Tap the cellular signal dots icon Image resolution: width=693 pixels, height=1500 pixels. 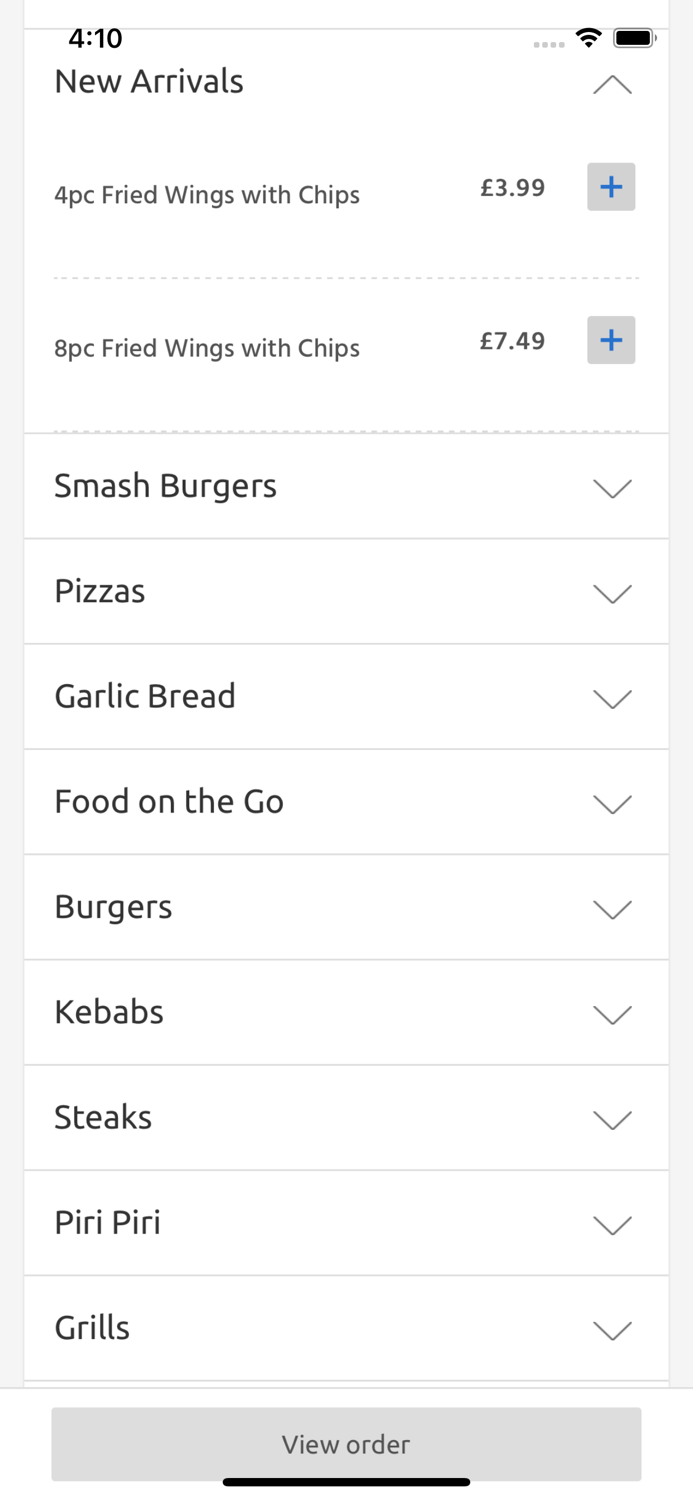tap(548, 42)
